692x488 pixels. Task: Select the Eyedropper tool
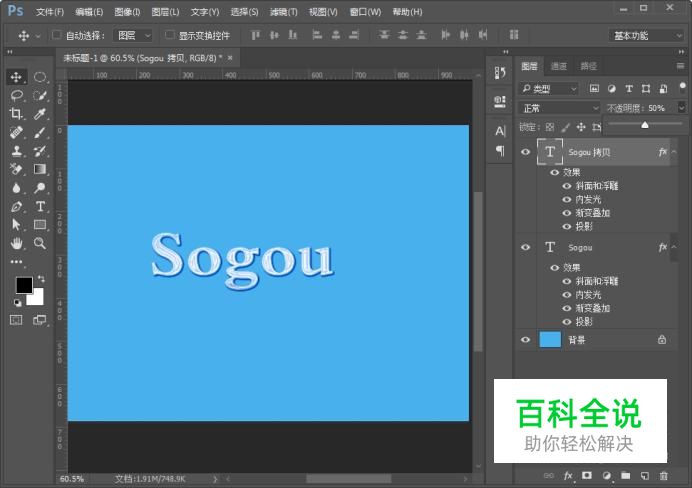click(x=40, y=114)
